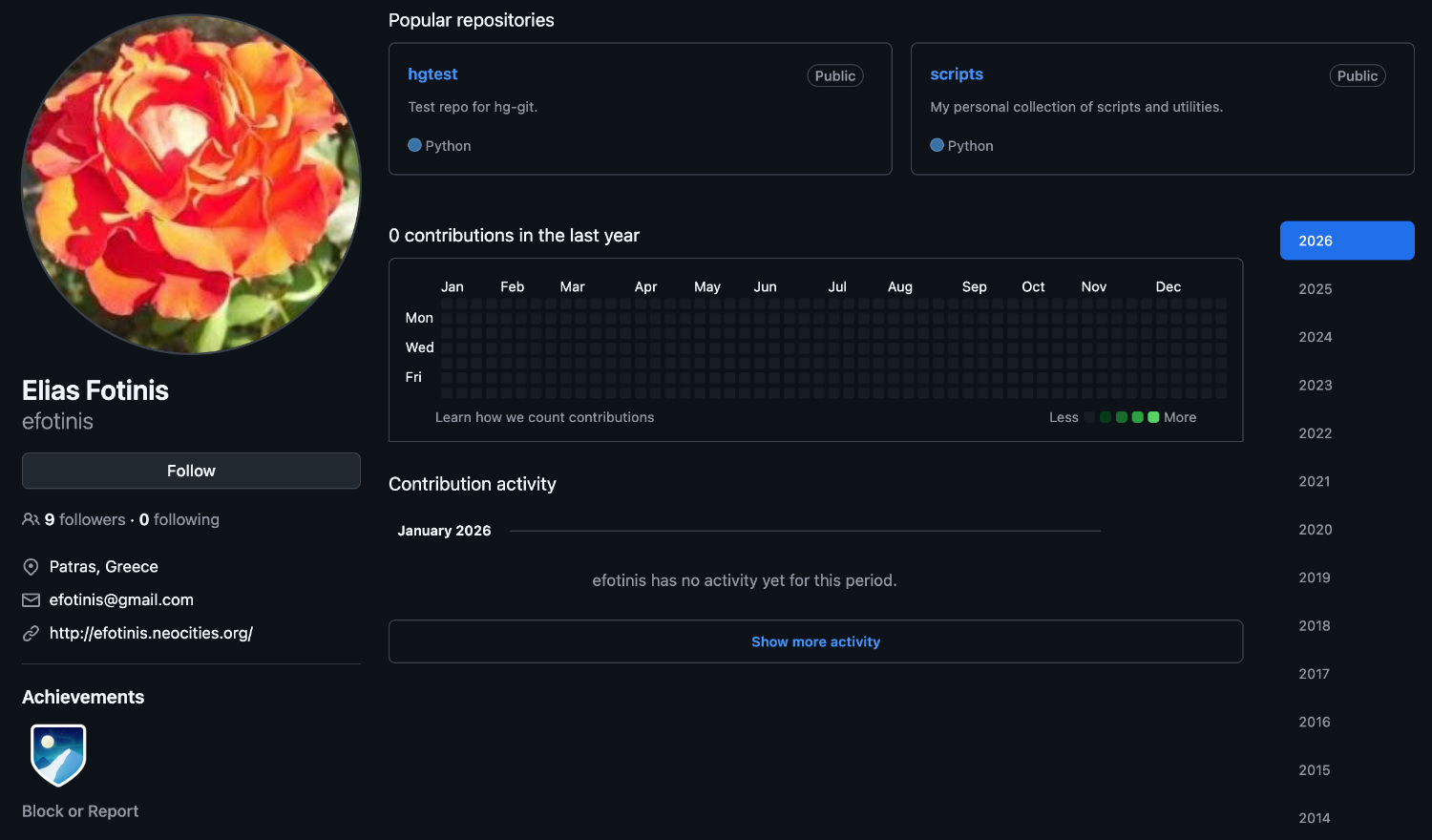Open the scripts repository

click(956, 74)
